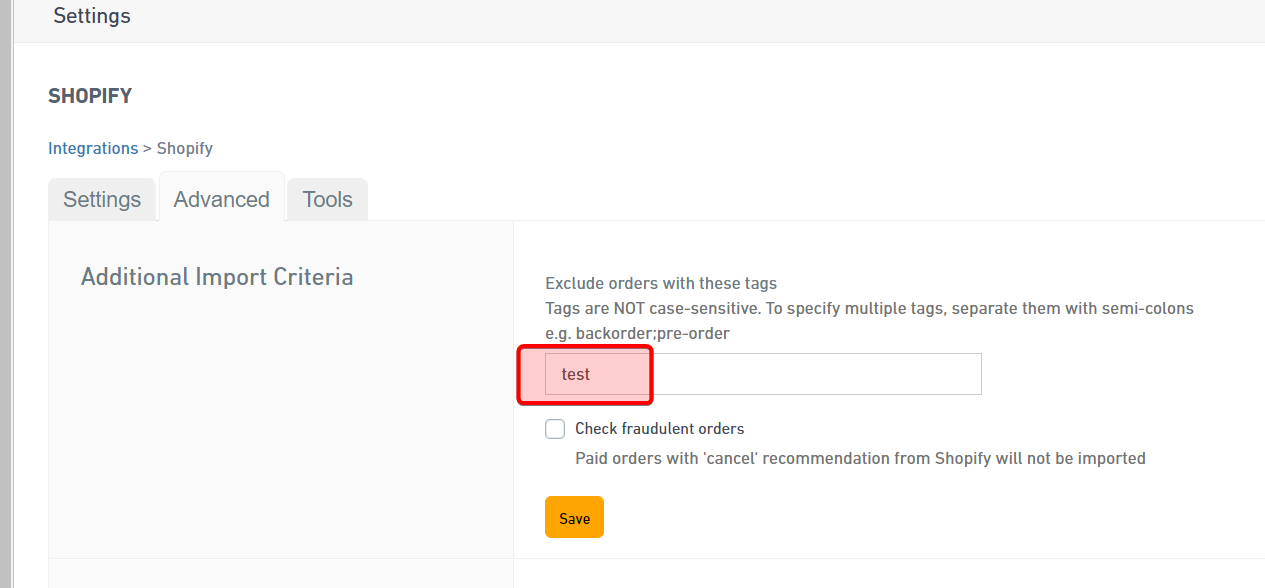Click the 'Exclude orders with these tags' label
The height and width of the screenshot is (588, 1265).
(661, 284)
